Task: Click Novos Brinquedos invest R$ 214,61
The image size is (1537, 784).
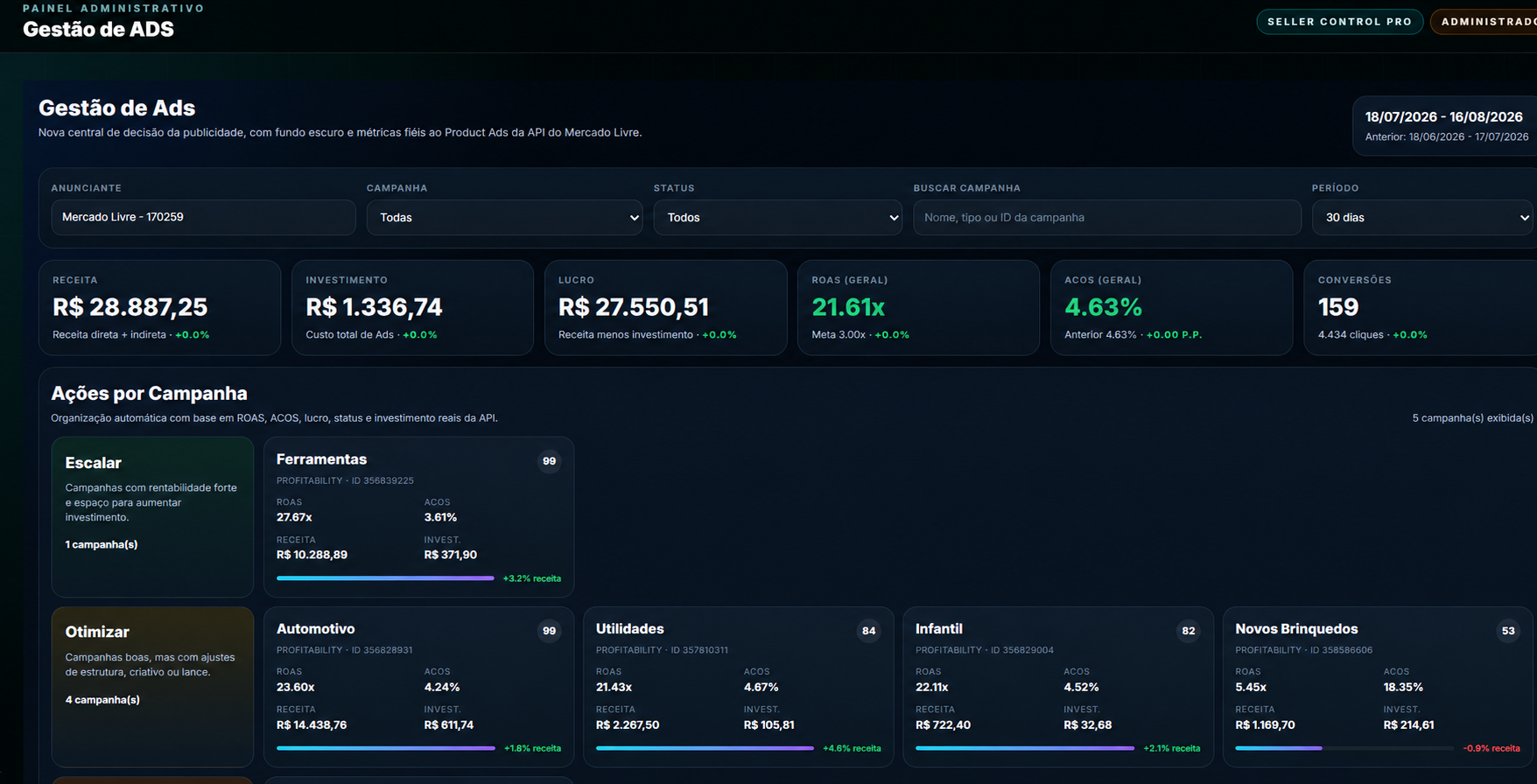Action: coord(1408,724)
